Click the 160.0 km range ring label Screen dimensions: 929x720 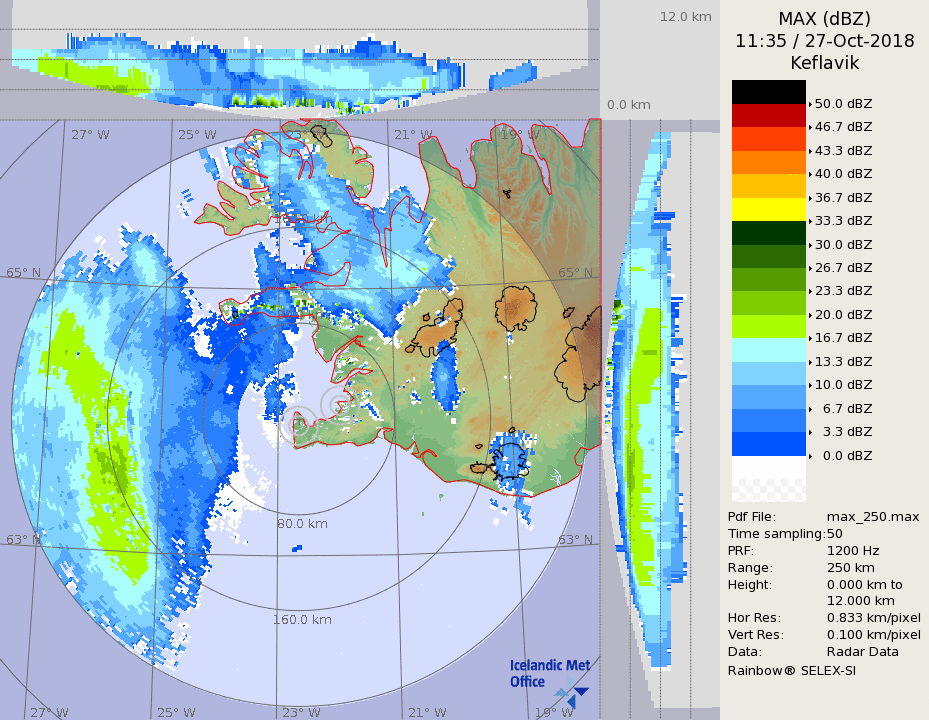pos(302,620)
